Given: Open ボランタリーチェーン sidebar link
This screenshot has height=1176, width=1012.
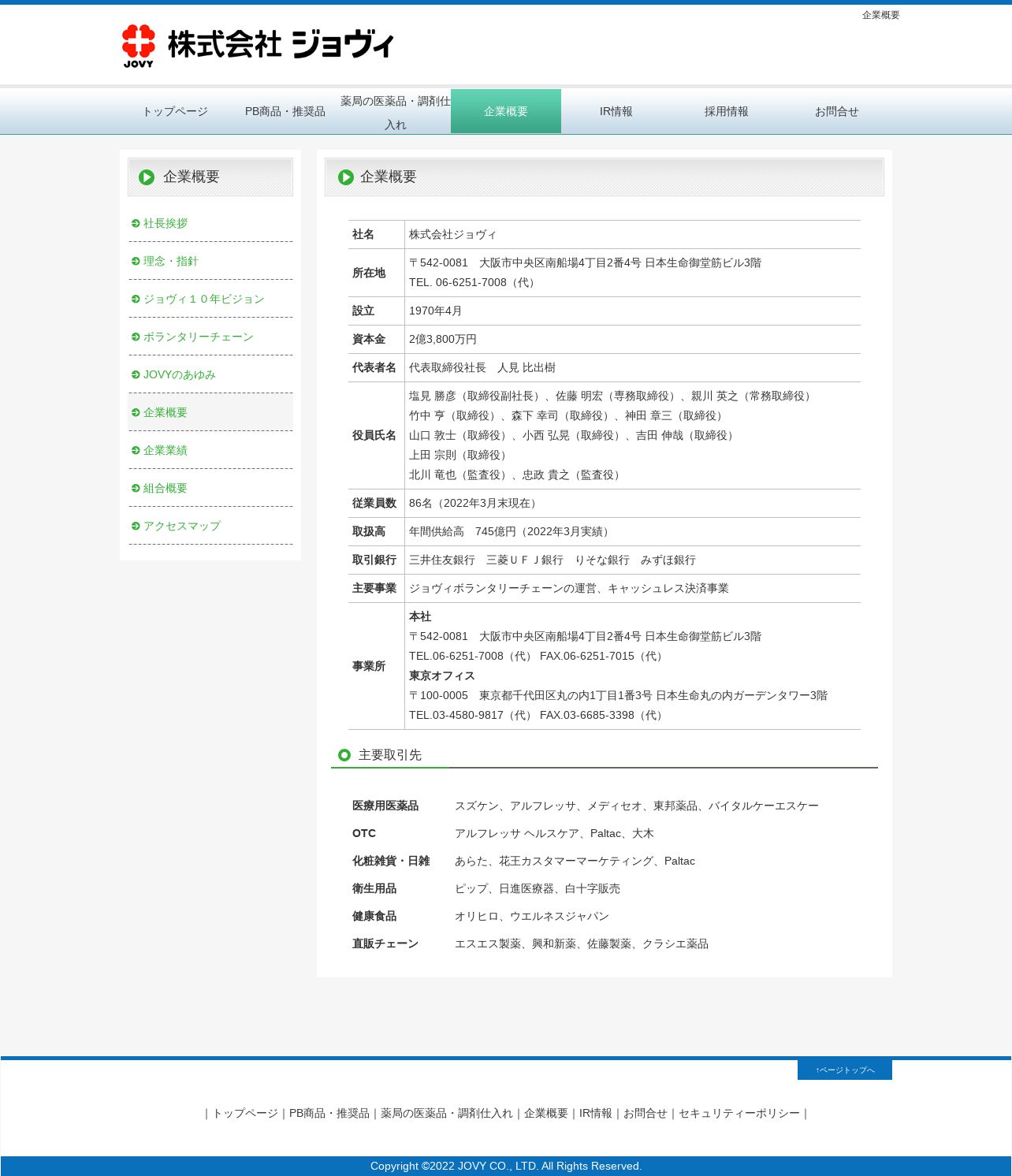Looking at the screenshot, I should click(x=199, y=337).
